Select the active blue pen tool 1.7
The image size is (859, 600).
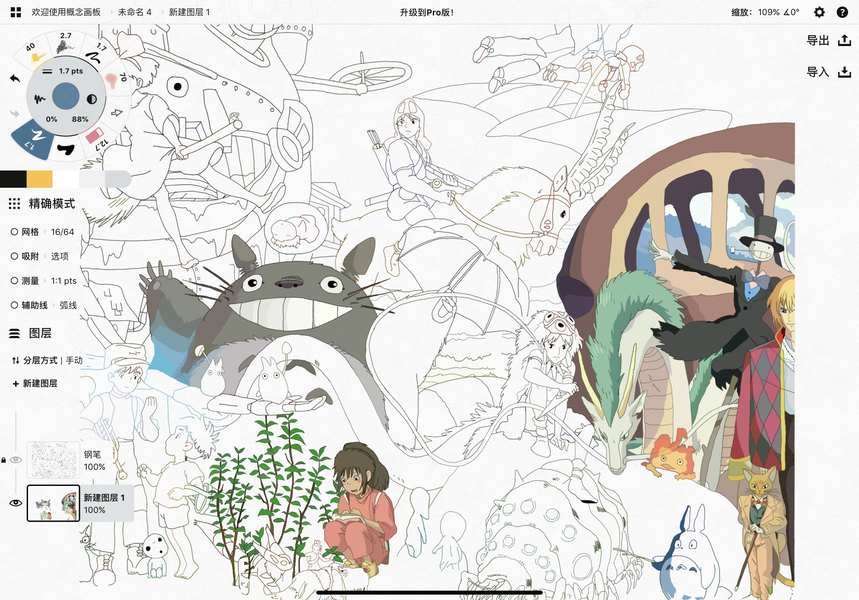[x=33, y=138]
